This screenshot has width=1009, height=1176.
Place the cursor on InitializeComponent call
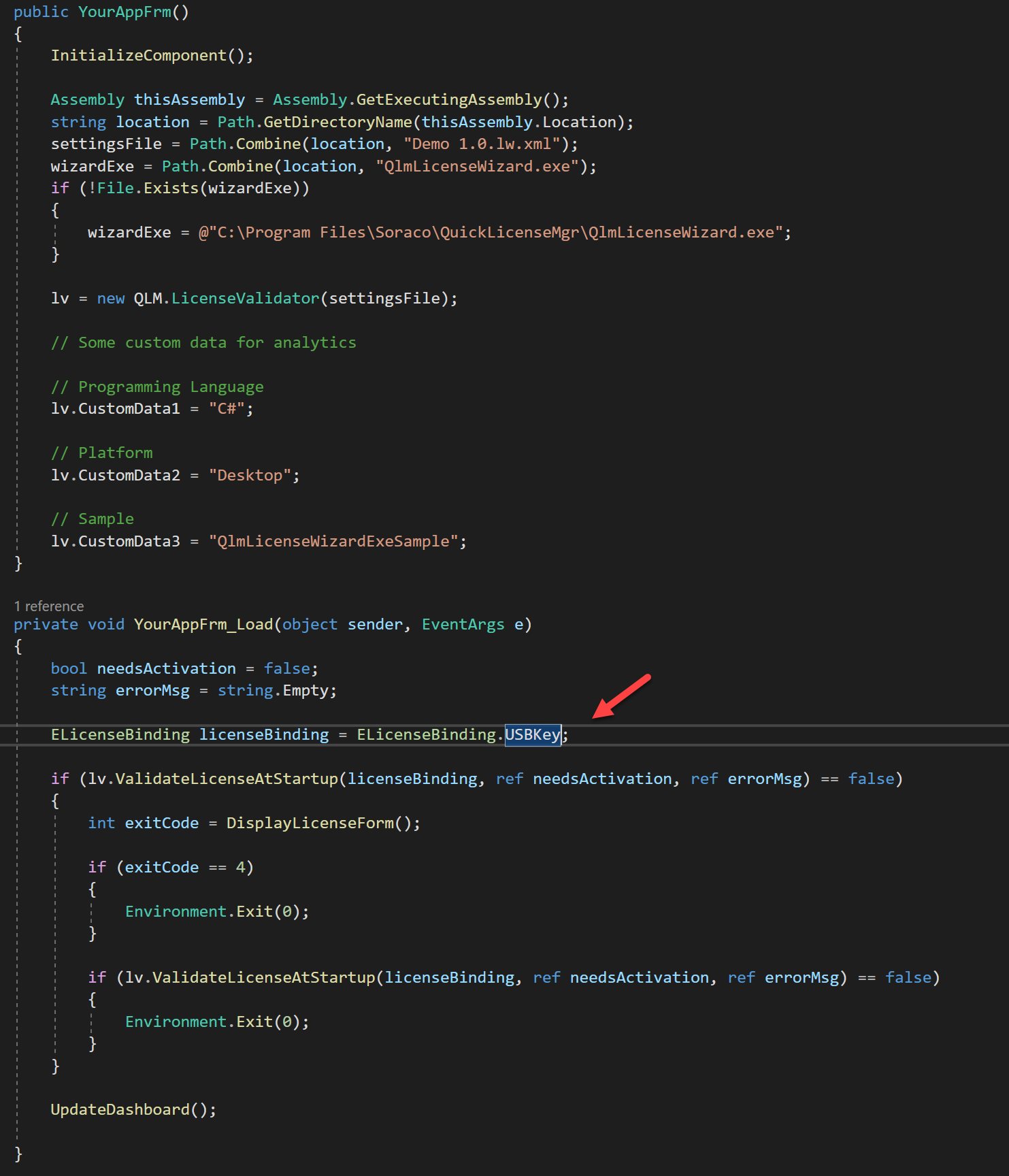click(x=139, y=55)
